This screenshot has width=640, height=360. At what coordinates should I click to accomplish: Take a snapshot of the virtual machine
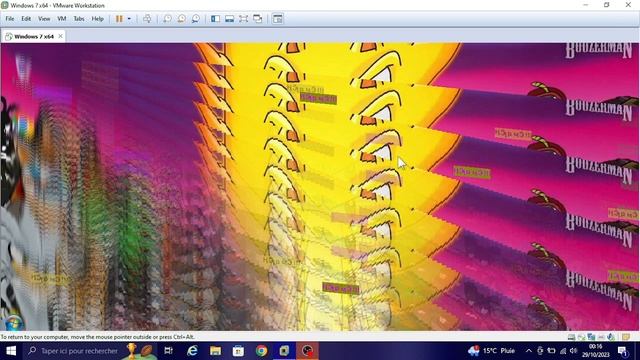coord(167,19)
